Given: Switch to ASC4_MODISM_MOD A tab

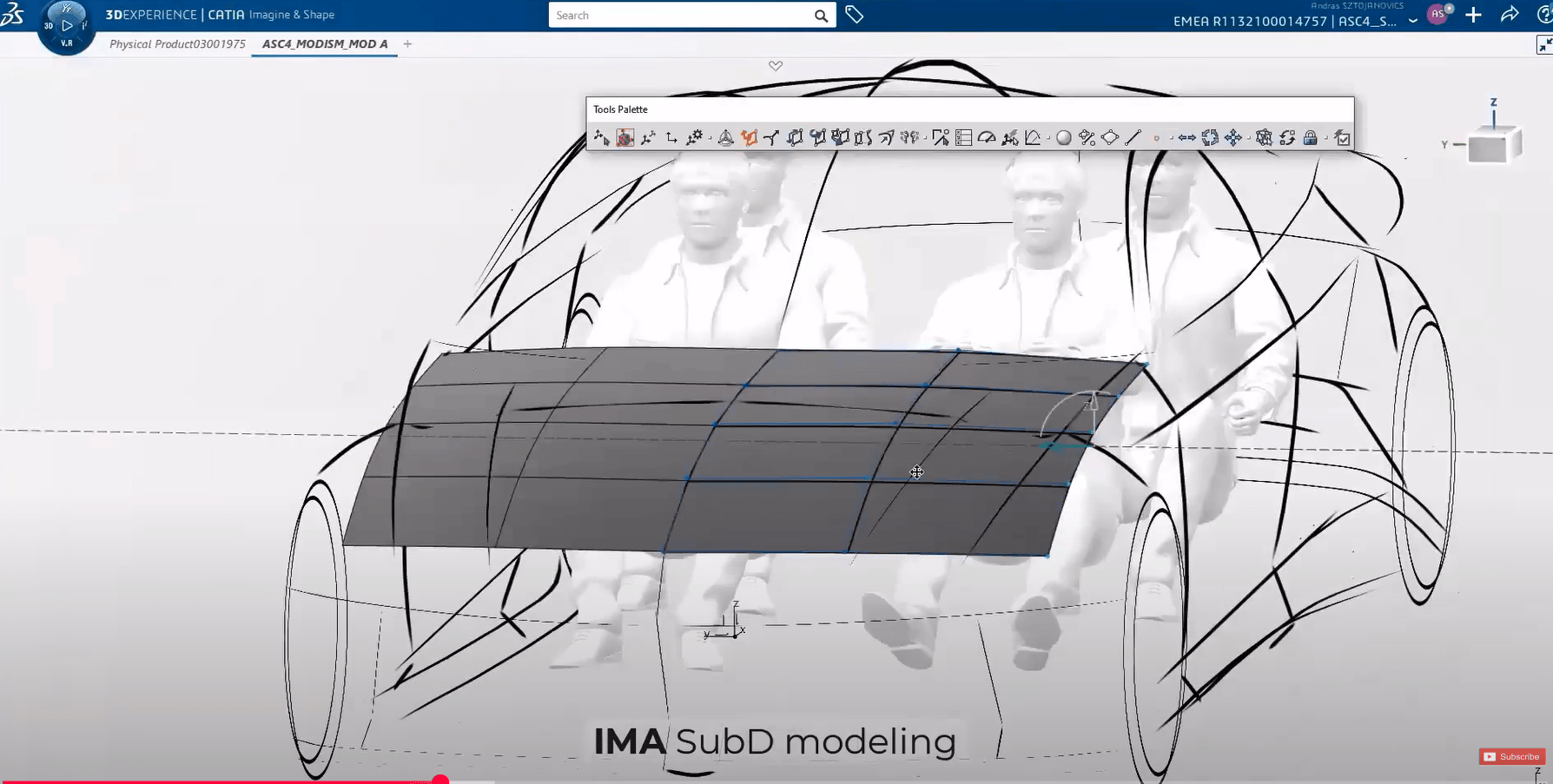Looking at the screenshot, I should (325, 43).
